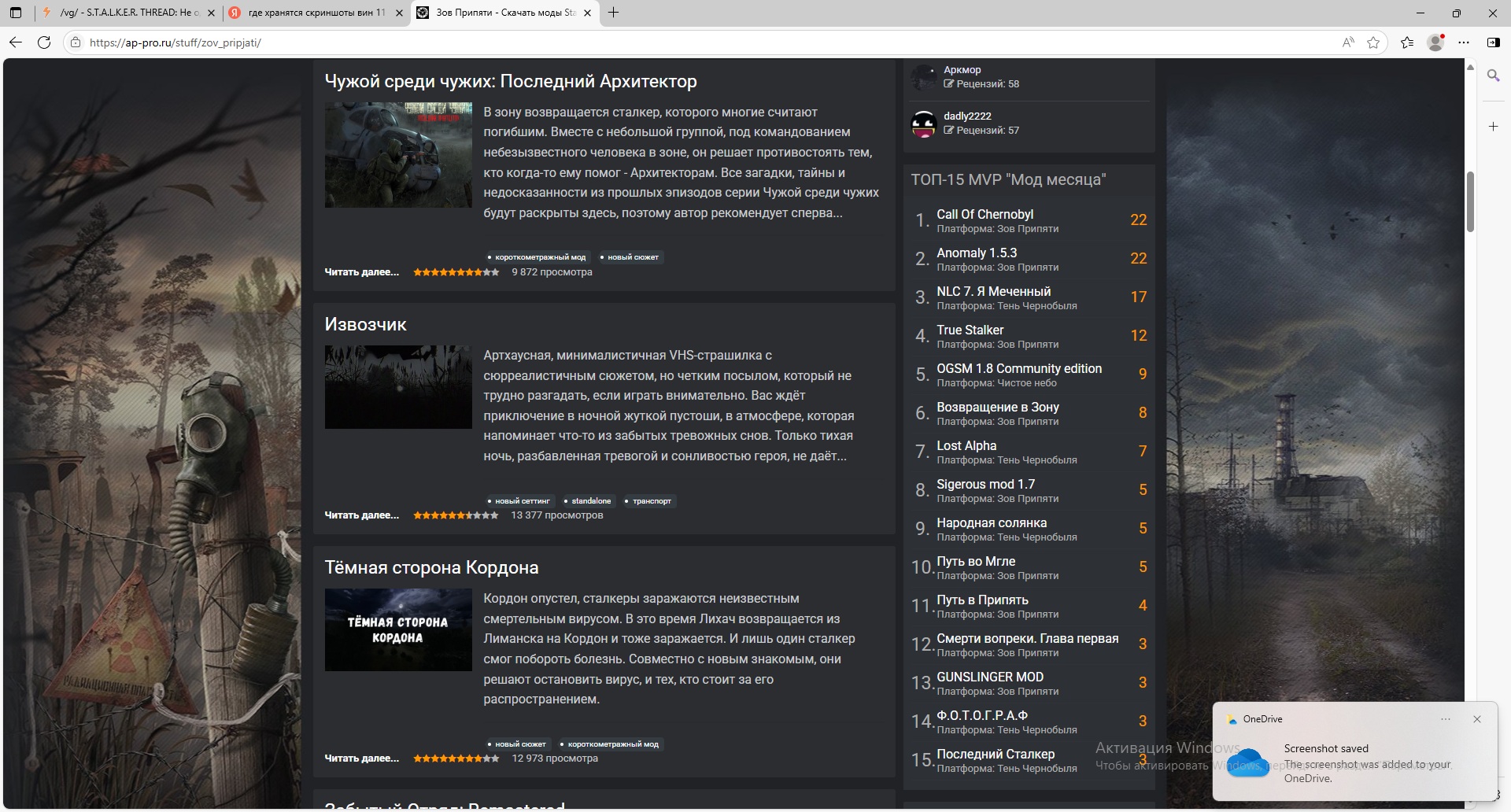Open Смерти вопреки. Глава первая entry
1511x812 pixels.
(1028, 638)
